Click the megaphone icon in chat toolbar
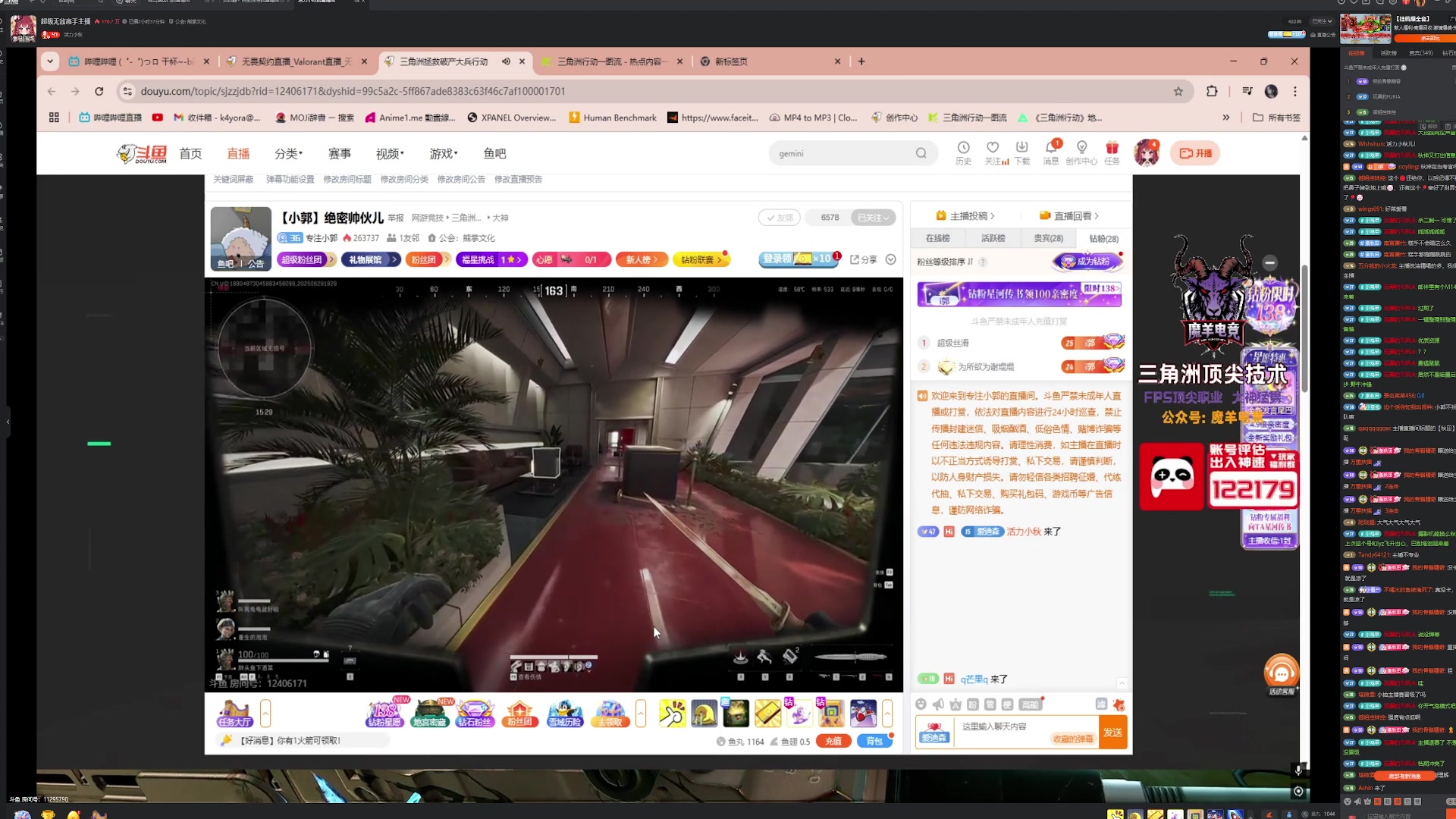Screen dimensions: 1456x819 click(938, 704)
